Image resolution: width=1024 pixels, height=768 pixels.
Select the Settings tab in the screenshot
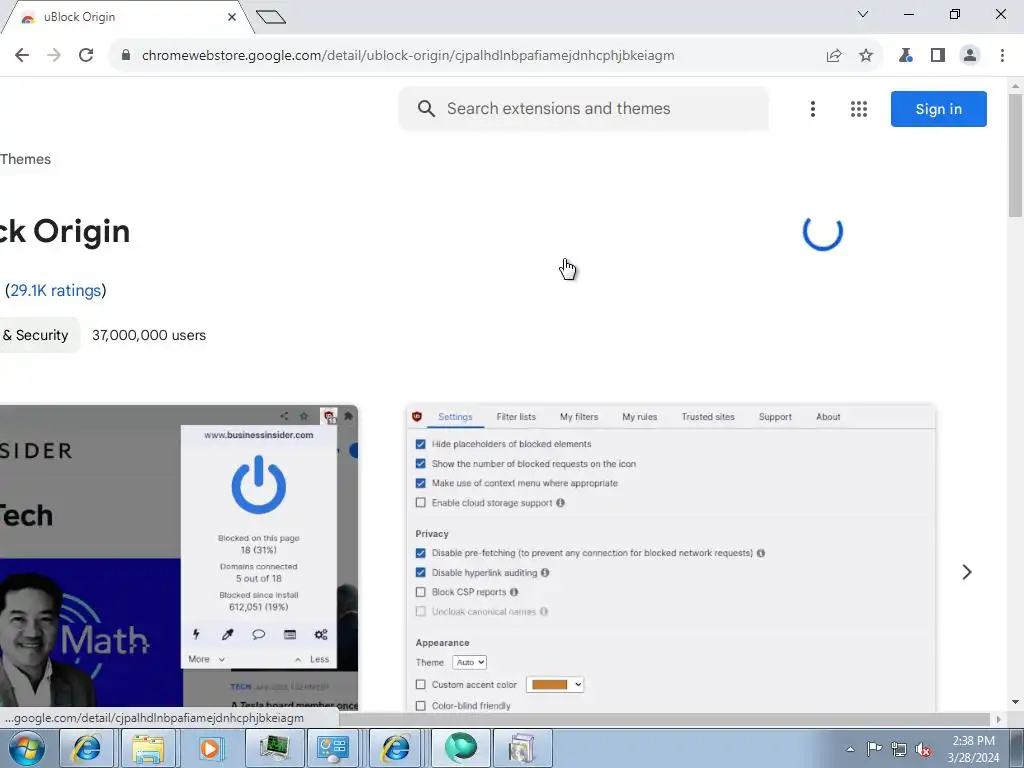coord(455,417)
